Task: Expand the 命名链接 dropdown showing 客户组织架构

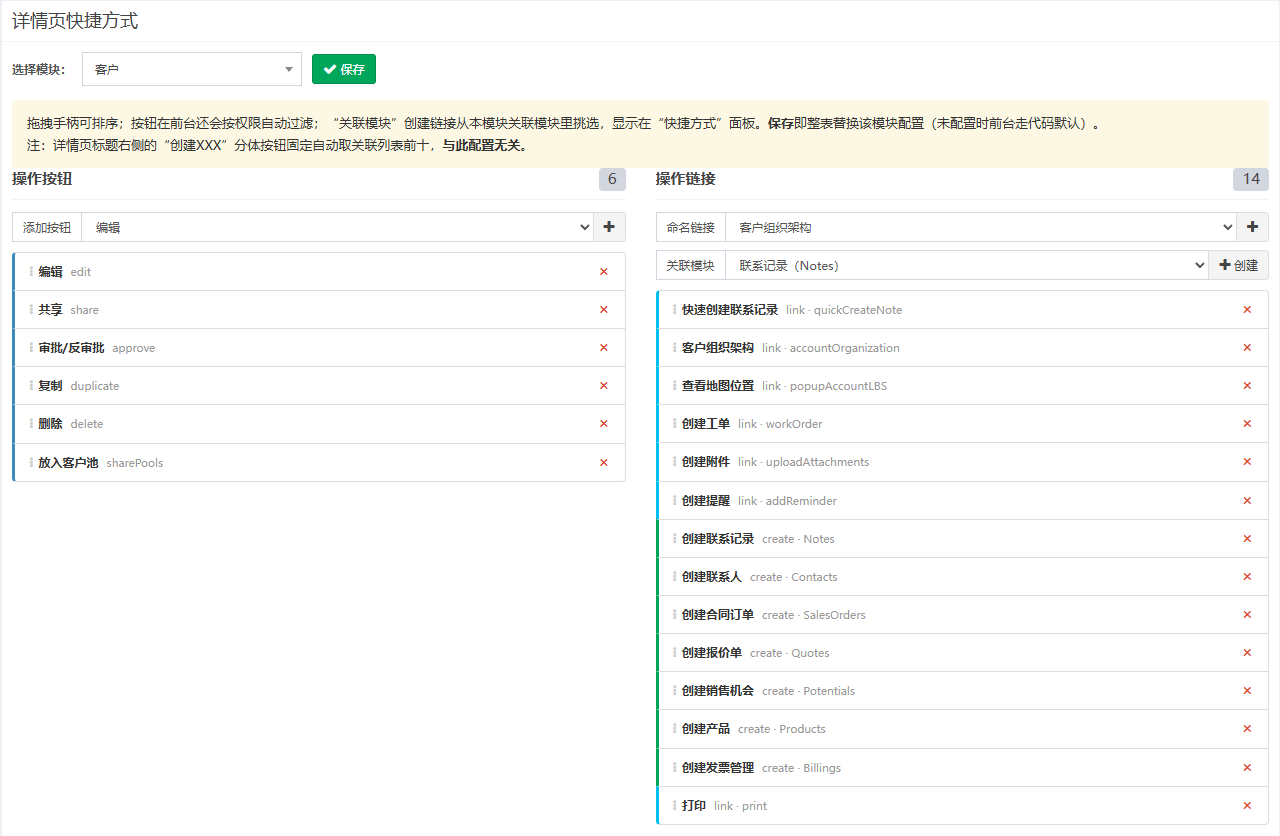Action: [x=981, y=227]
